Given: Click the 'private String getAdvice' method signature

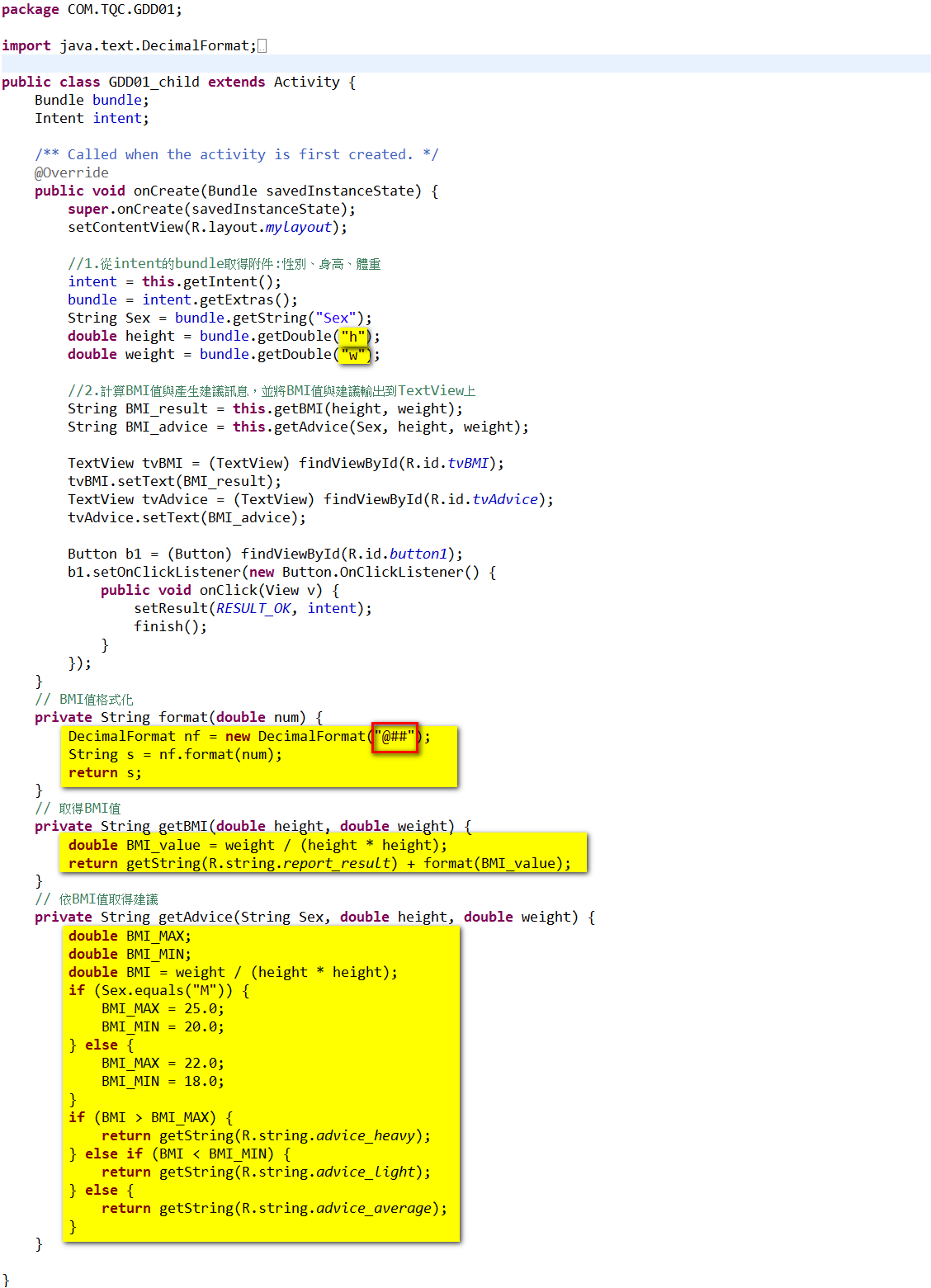Looking at the screenshot, I should [315, 918].
